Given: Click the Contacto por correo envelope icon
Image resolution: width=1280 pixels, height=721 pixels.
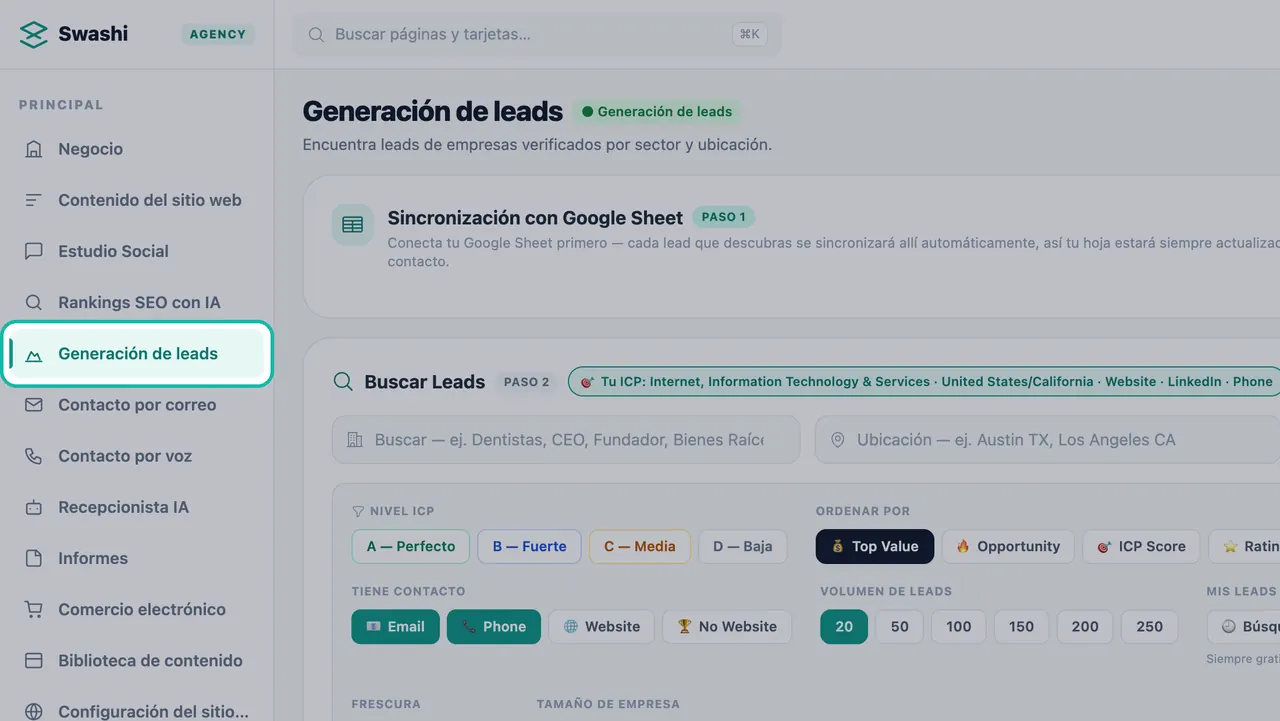Looking at the screenshot, I should coord(34,405).
